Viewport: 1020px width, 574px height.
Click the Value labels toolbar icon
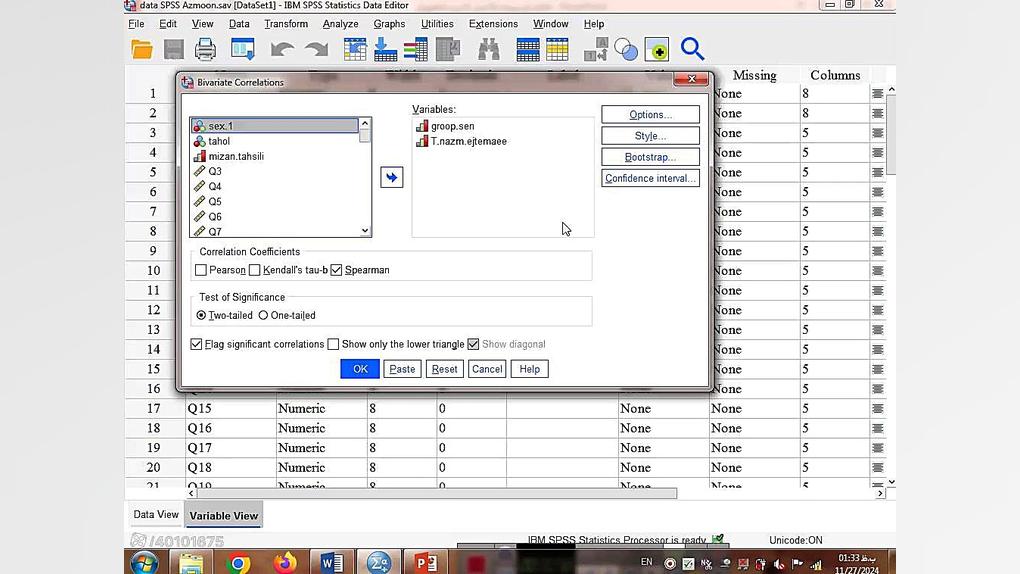[x=656, y=49]
